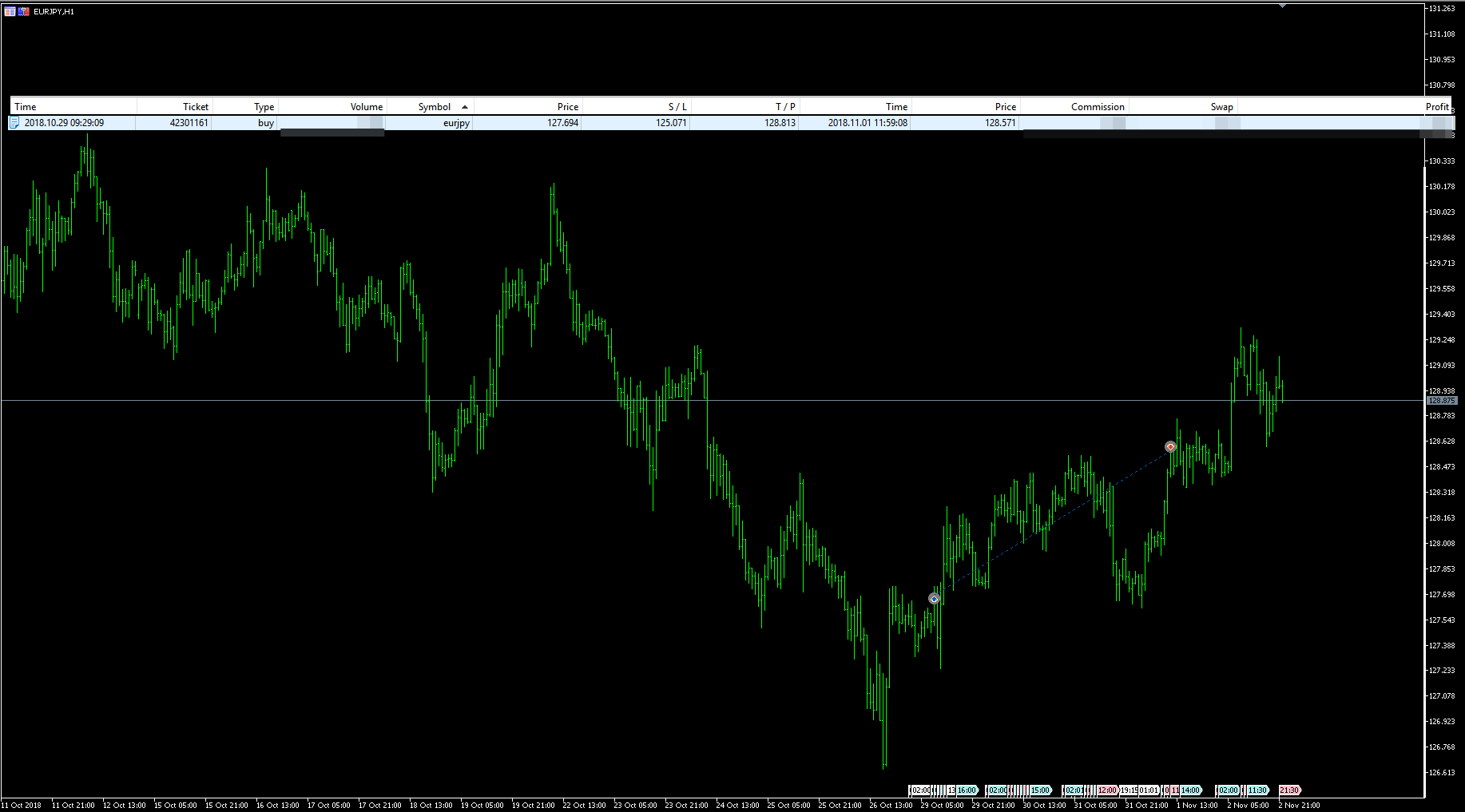This screenshot has width=1465, height=812.
Task: Click the 14:00 event marker
Action: pyautogui.click(x=1190, y=790)
